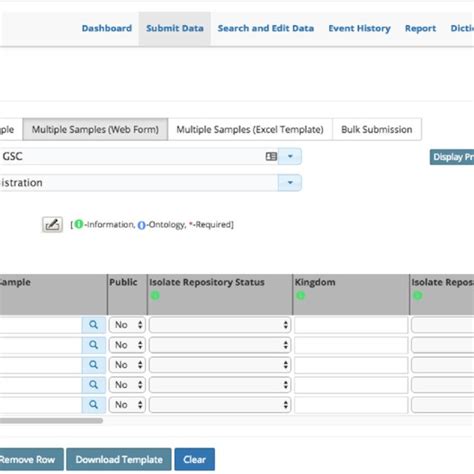The image size is (474, 474).
Task: Open first row Public No selector
Action: click(x=127, y=325)
